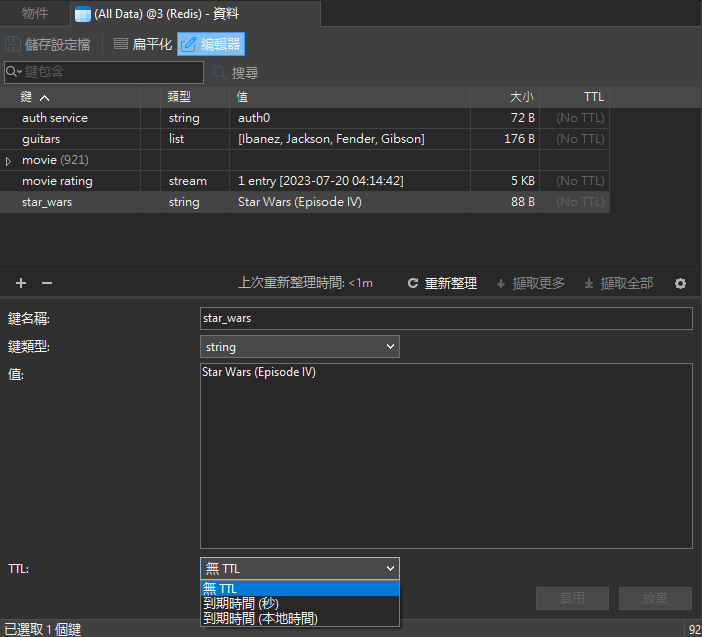The image size is (702, 637).
Task: Select the star_wars key row
Action: (304, 202)
